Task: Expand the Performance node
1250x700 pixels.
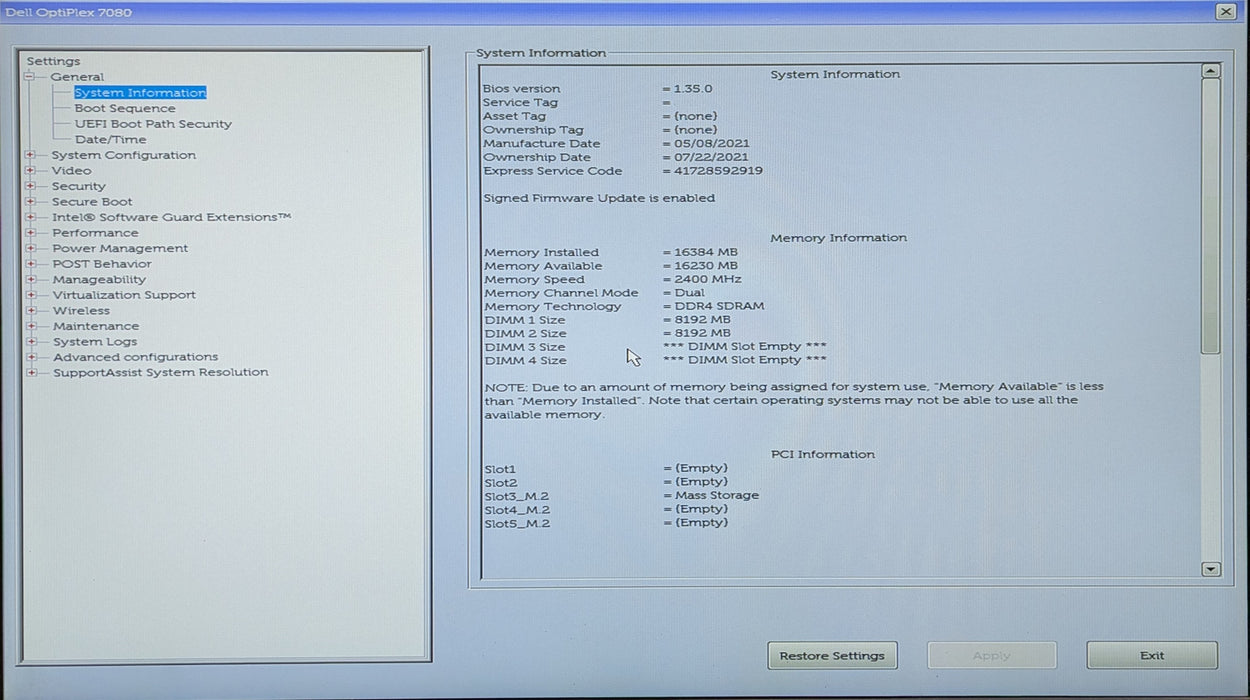Action: click(31, 233)
